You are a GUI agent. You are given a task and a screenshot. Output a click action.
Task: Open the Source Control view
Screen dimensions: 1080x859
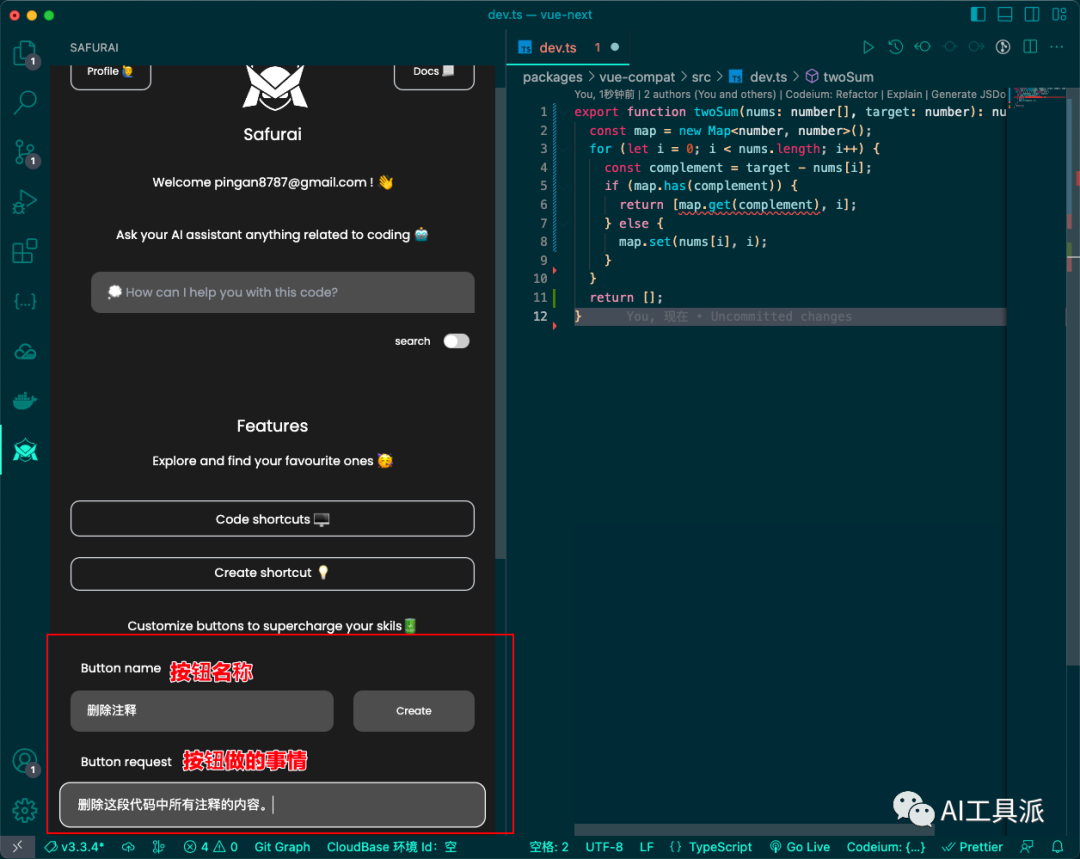(25, 152)
